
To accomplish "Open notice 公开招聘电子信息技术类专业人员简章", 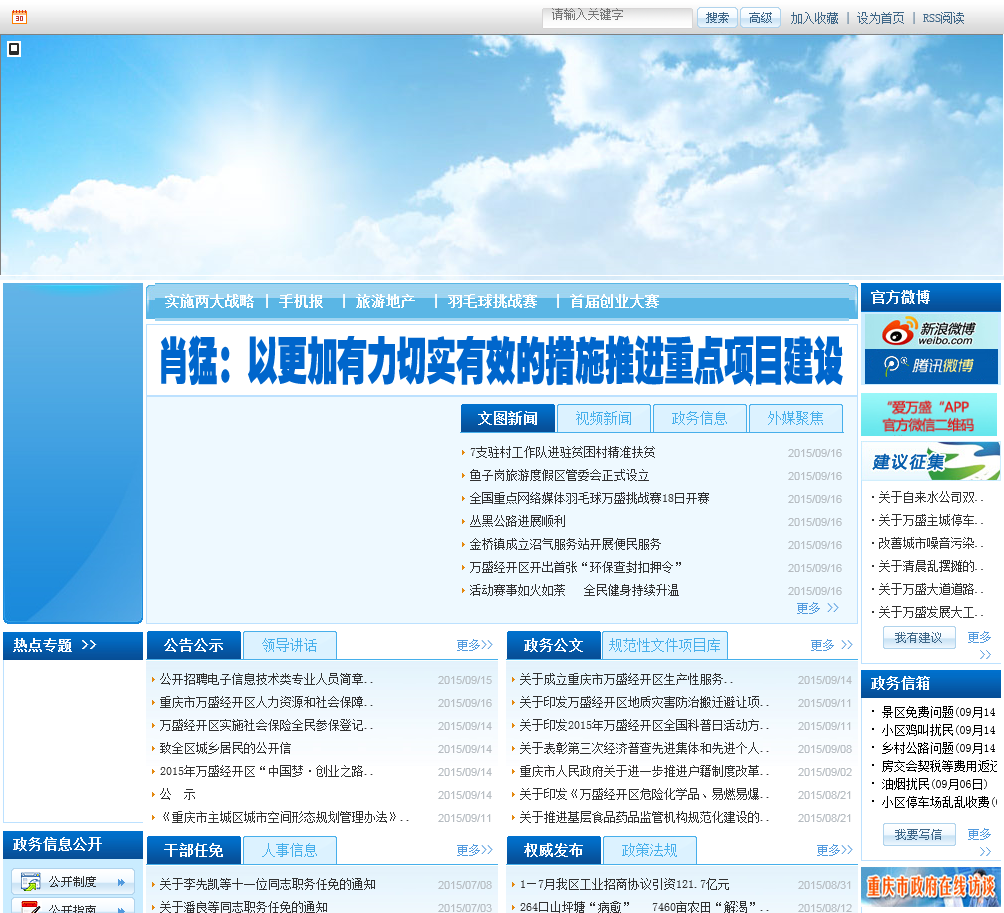I will (266, 679).
